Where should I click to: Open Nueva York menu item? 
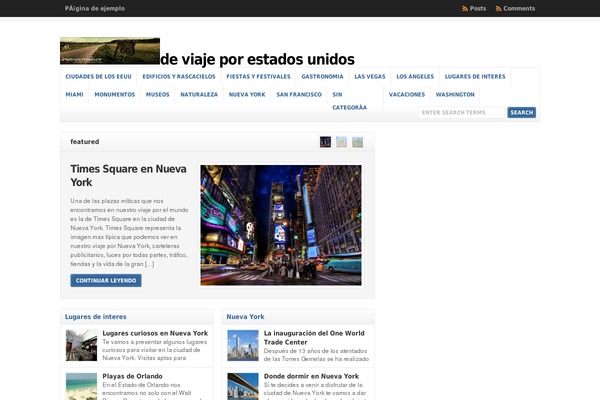click(x=247, y=95)
